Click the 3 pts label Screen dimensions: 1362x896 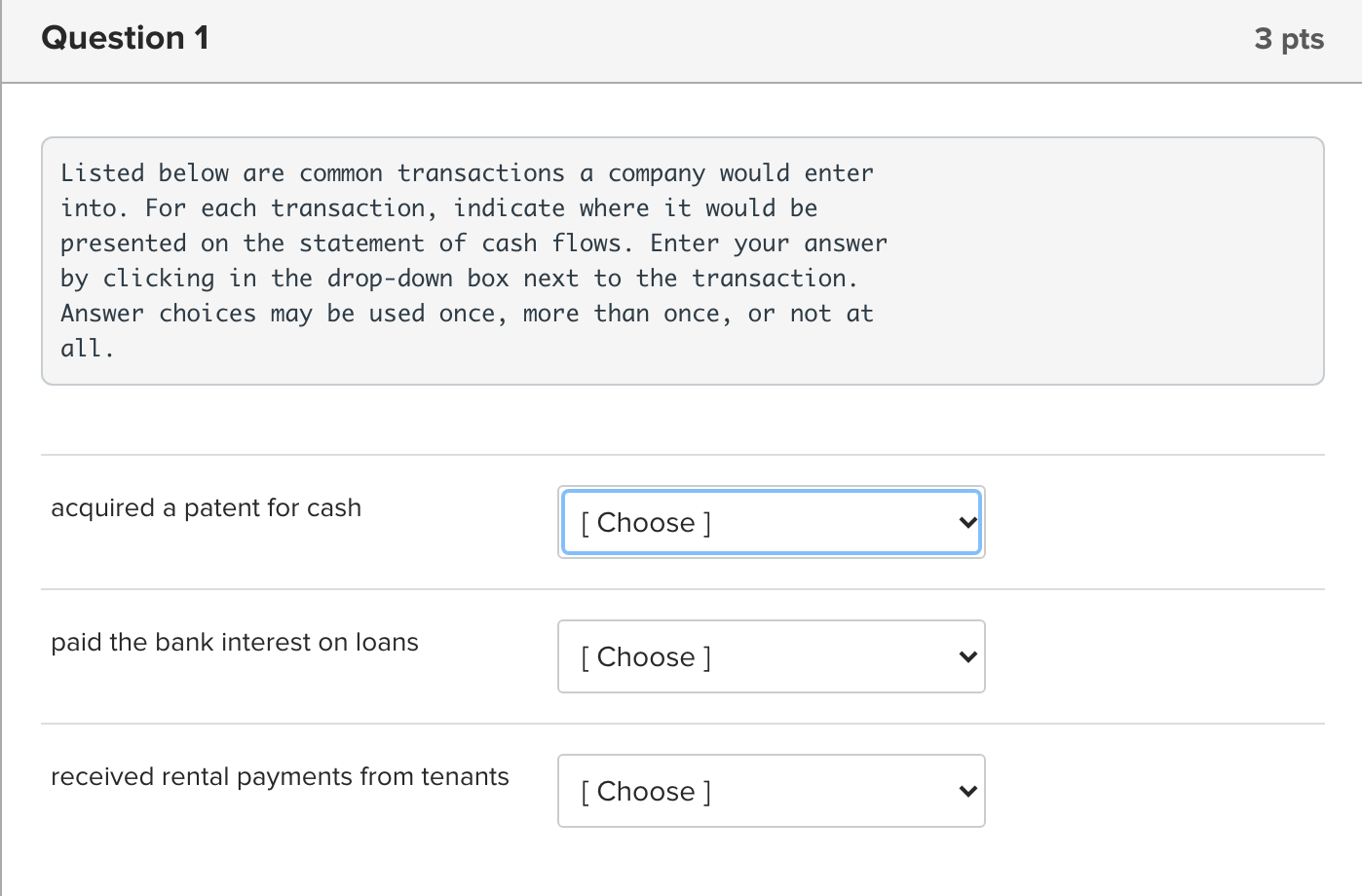tap(1289, 38)
